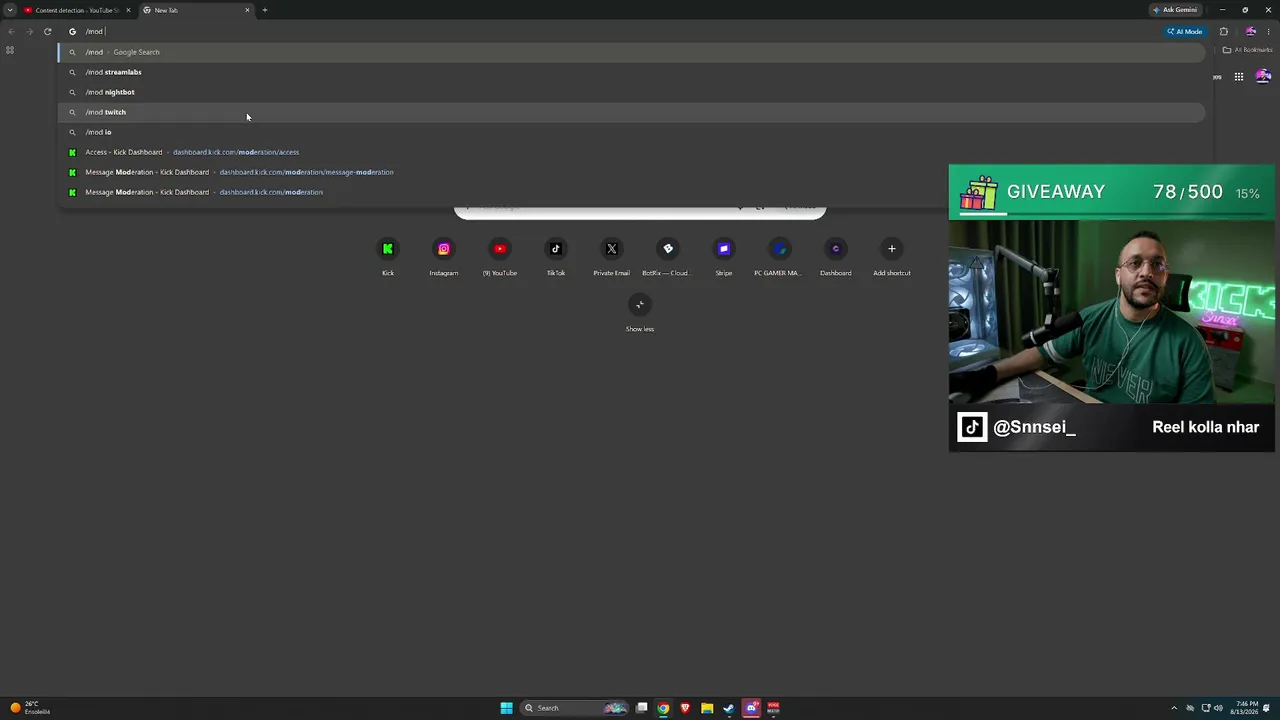Open the Extensions puzzle icon
The image size is (1280, 720).
(1223, 31)
